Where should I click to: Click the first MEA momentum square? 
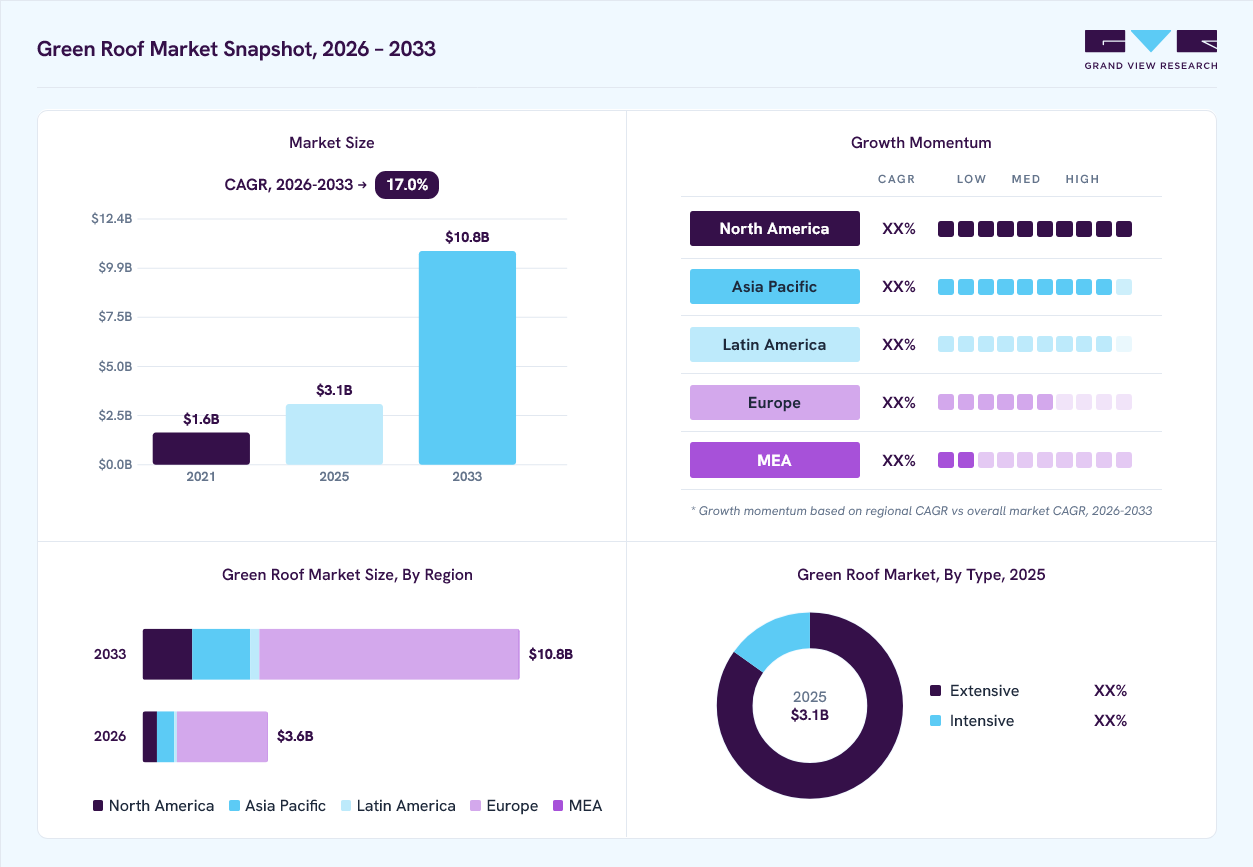946,460
